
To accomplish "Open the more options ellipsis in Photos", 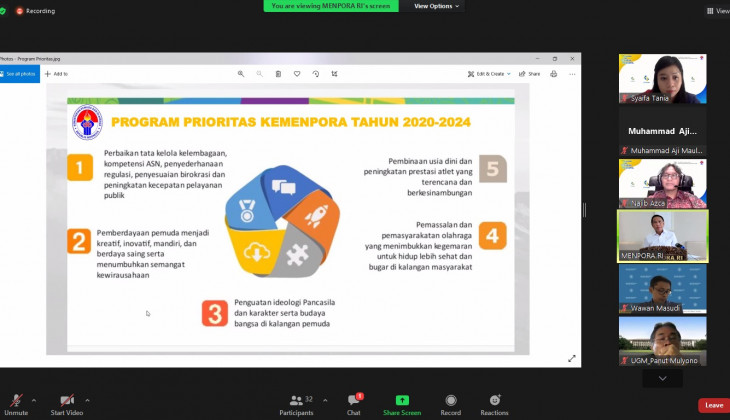I will tap(572, 74).
